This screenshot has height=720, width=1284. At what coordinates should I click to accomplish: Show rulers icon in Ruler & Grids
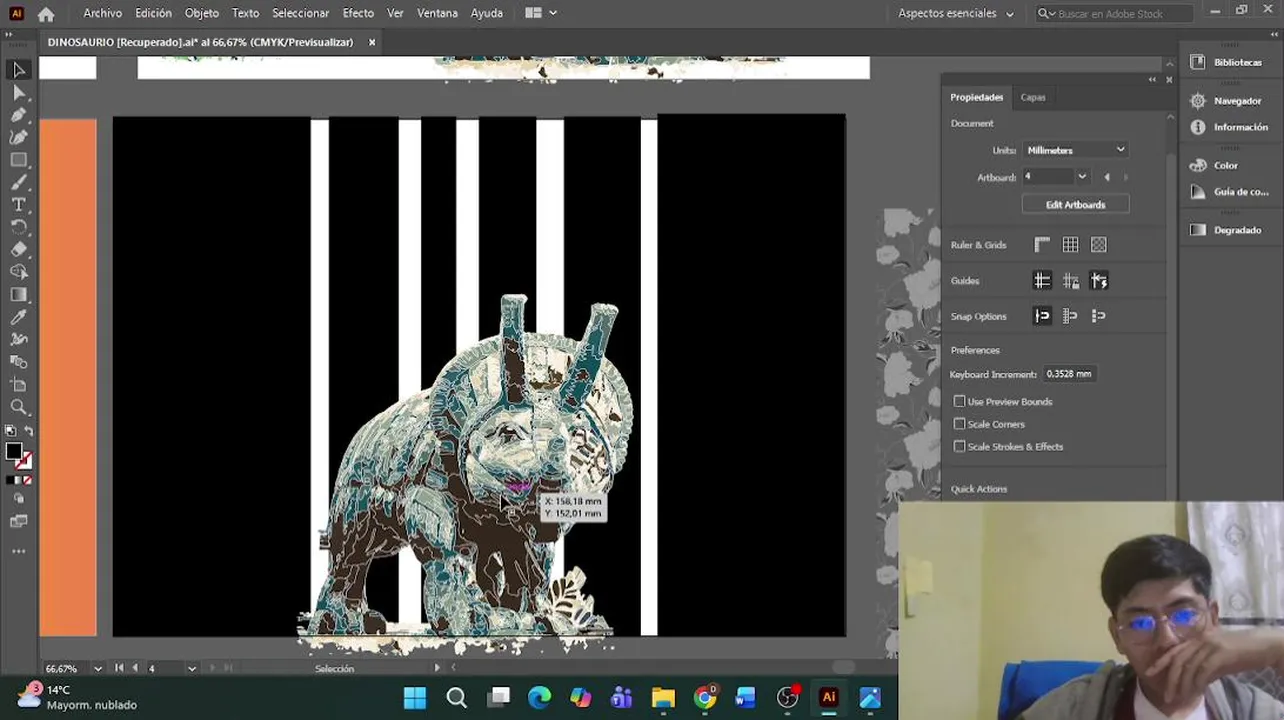coord(1042,245)
